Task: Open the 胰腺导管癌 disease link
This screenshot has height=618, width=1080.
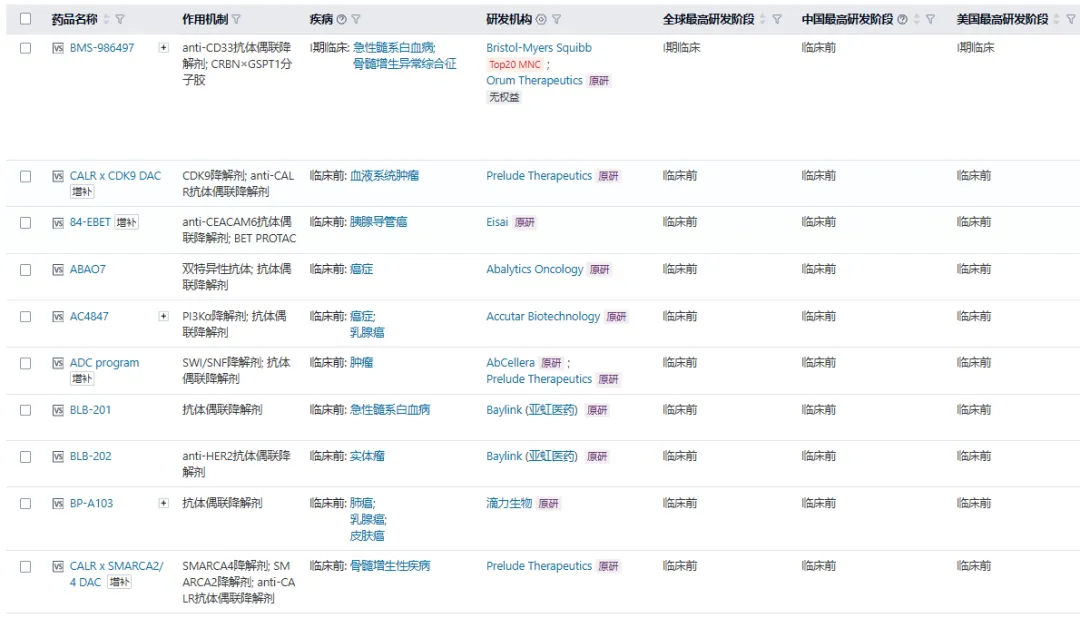Action: (378, 222)
